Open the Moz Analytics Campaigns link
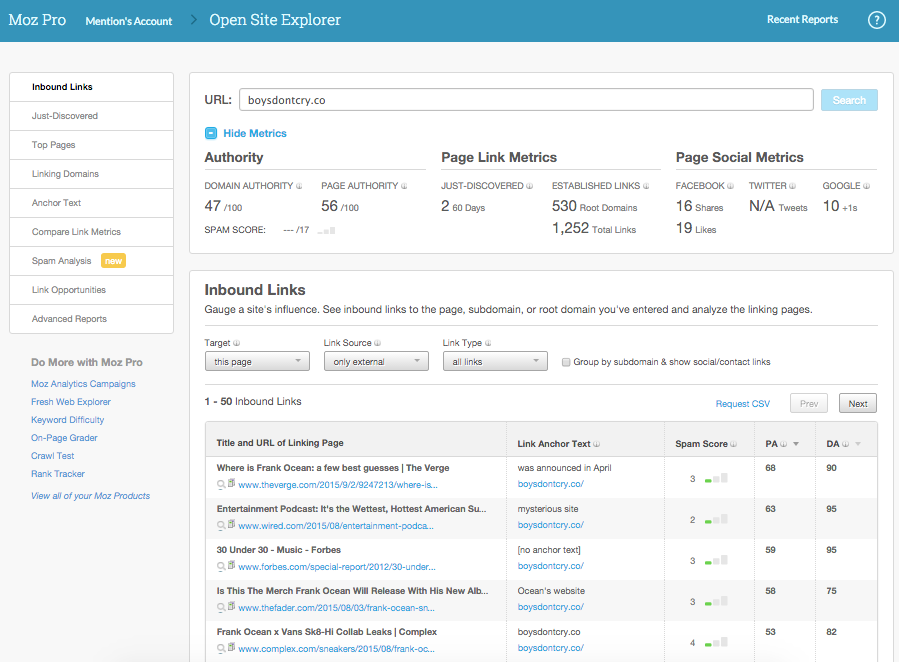The image size is (899, 662). [83, 384]
